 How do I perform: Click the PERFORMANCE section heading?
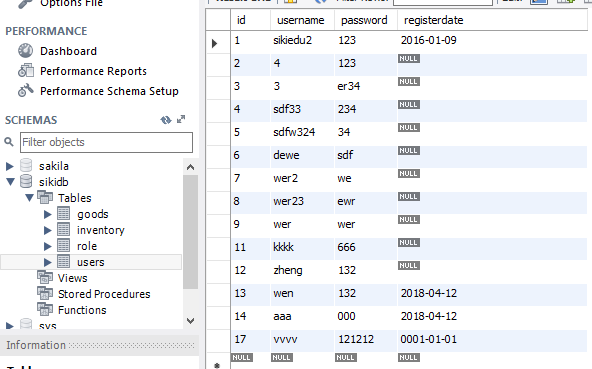click(46, 31)
